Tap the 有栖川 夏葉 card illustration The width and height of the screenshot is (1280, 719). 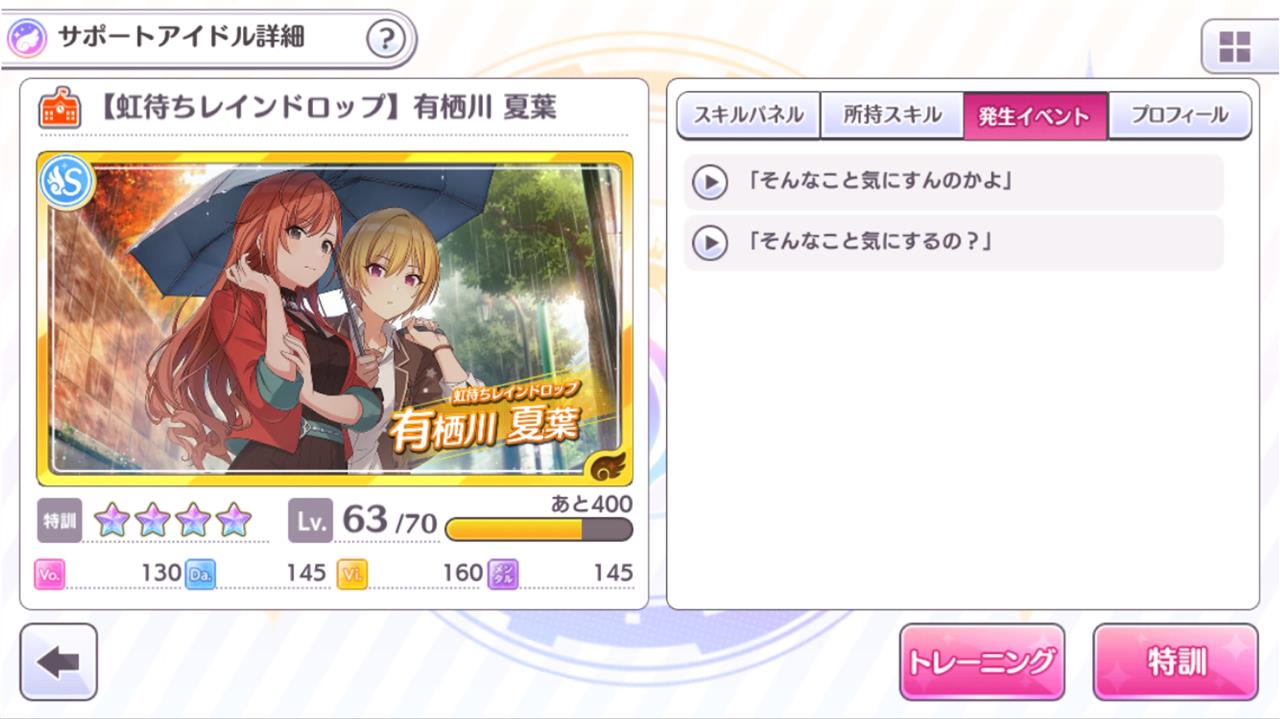tap(334, 318)
